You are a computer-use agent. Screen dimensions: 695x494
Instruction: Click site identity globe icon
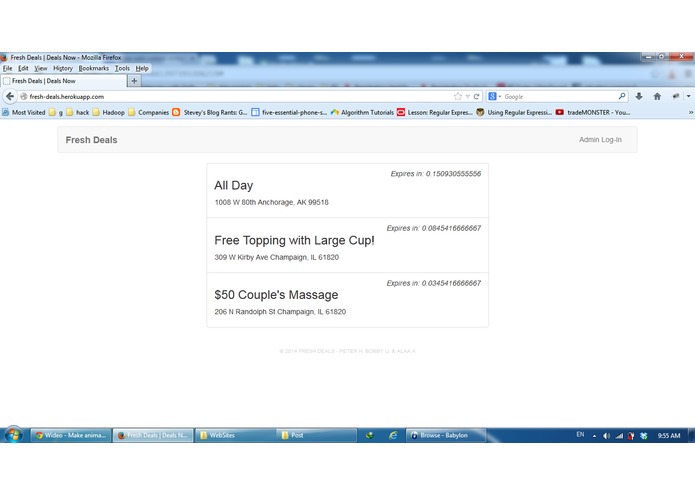(24, 96)
